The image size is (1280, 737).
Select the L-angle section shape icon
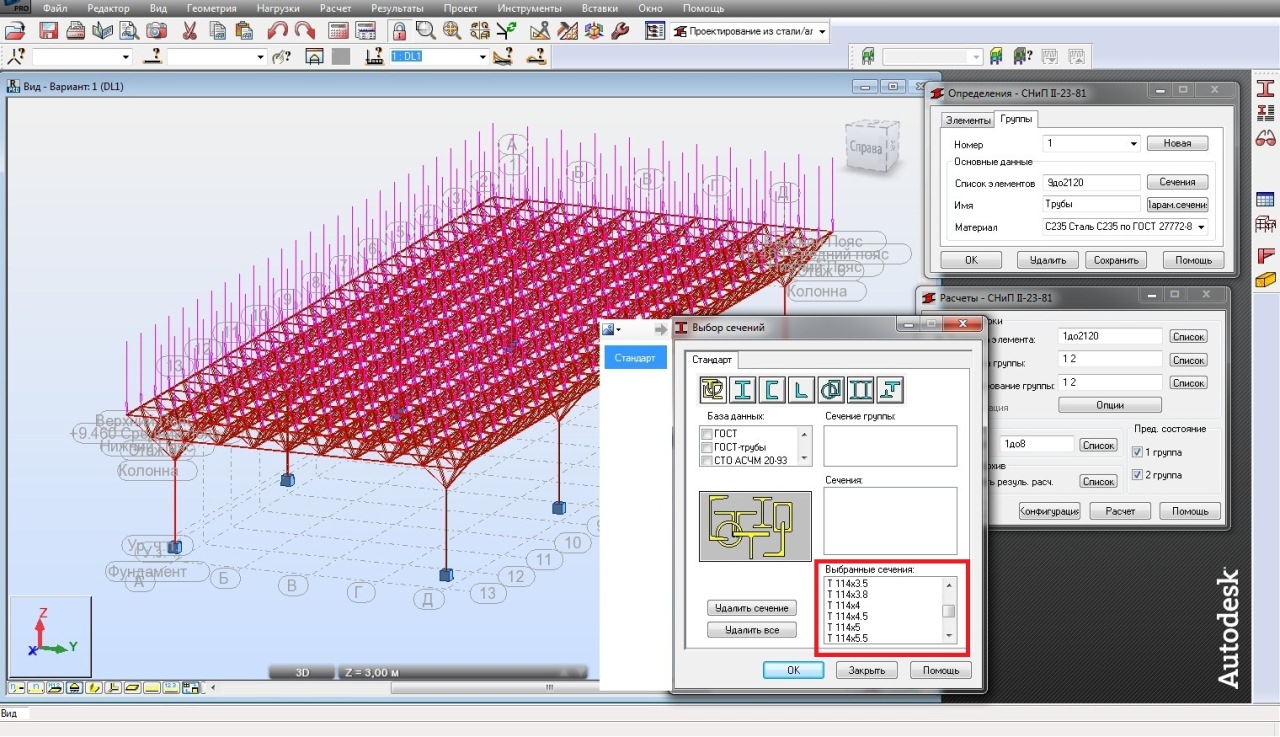801,389
